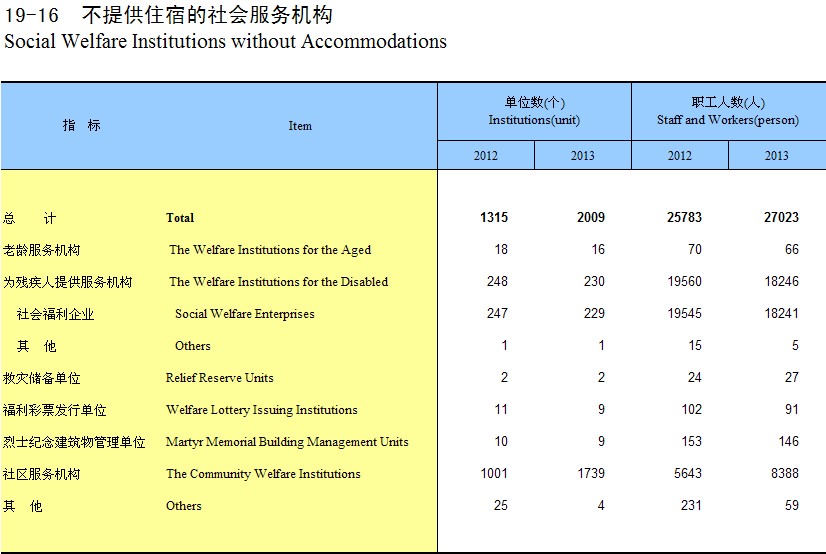The image size is (826, 554).
Task: Select the 'Social Welfare Enterprises' row label
Action: coord(244,314)
